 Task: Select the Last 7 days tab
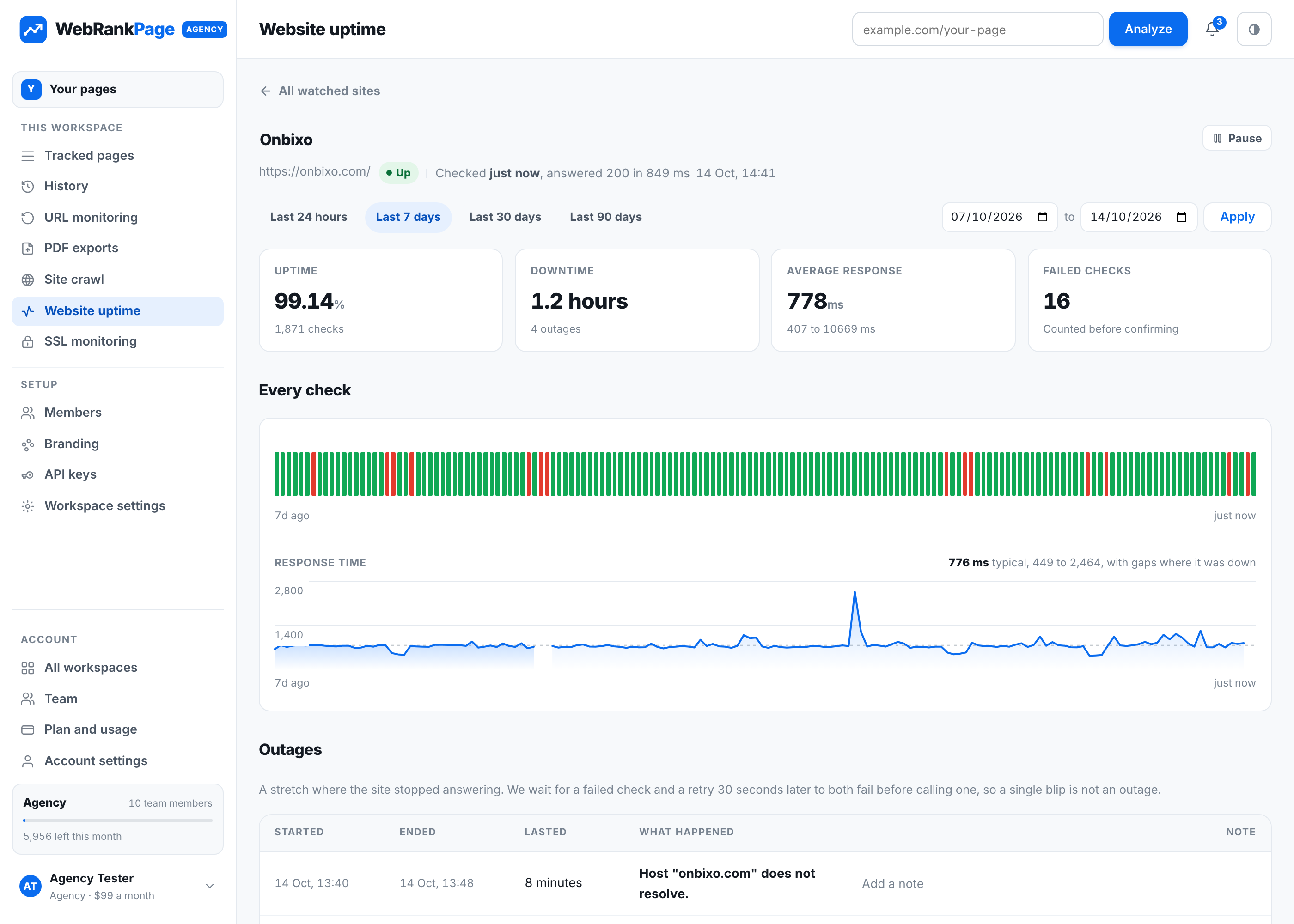click(408, 217)
